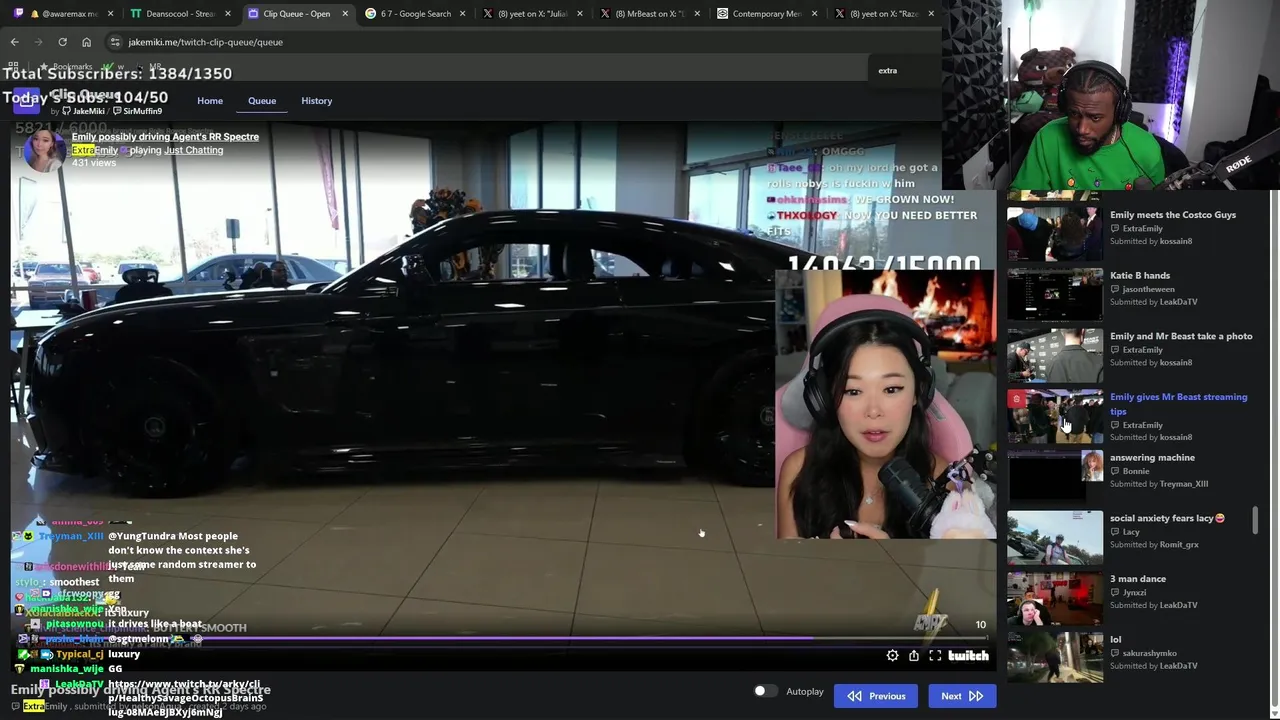Open the Home tab in Clip Queue
Screen dimensions: 1280x720
[210, 101]
